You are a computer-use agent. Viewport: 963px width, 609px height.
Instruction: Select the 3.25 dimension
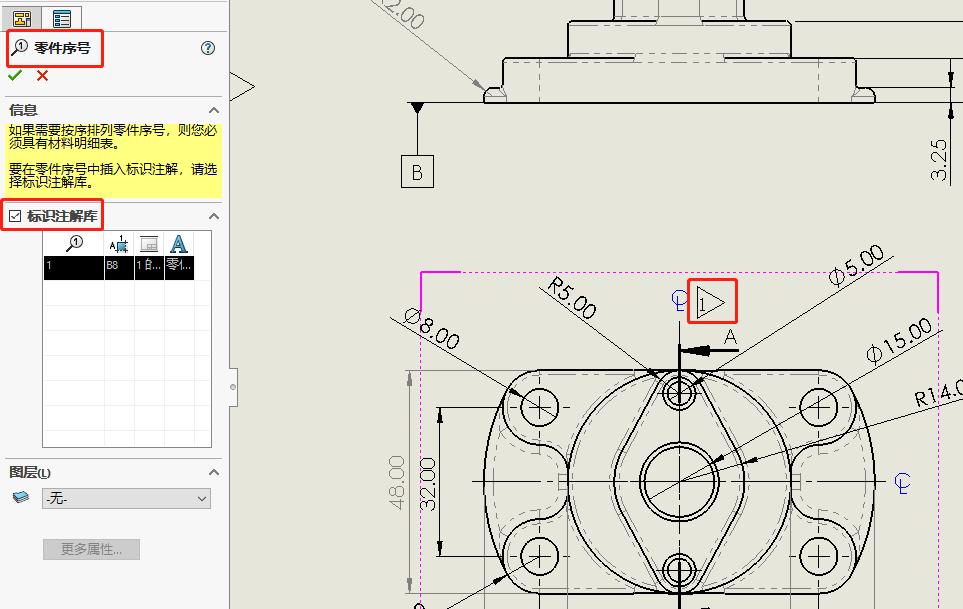[939, 160]
